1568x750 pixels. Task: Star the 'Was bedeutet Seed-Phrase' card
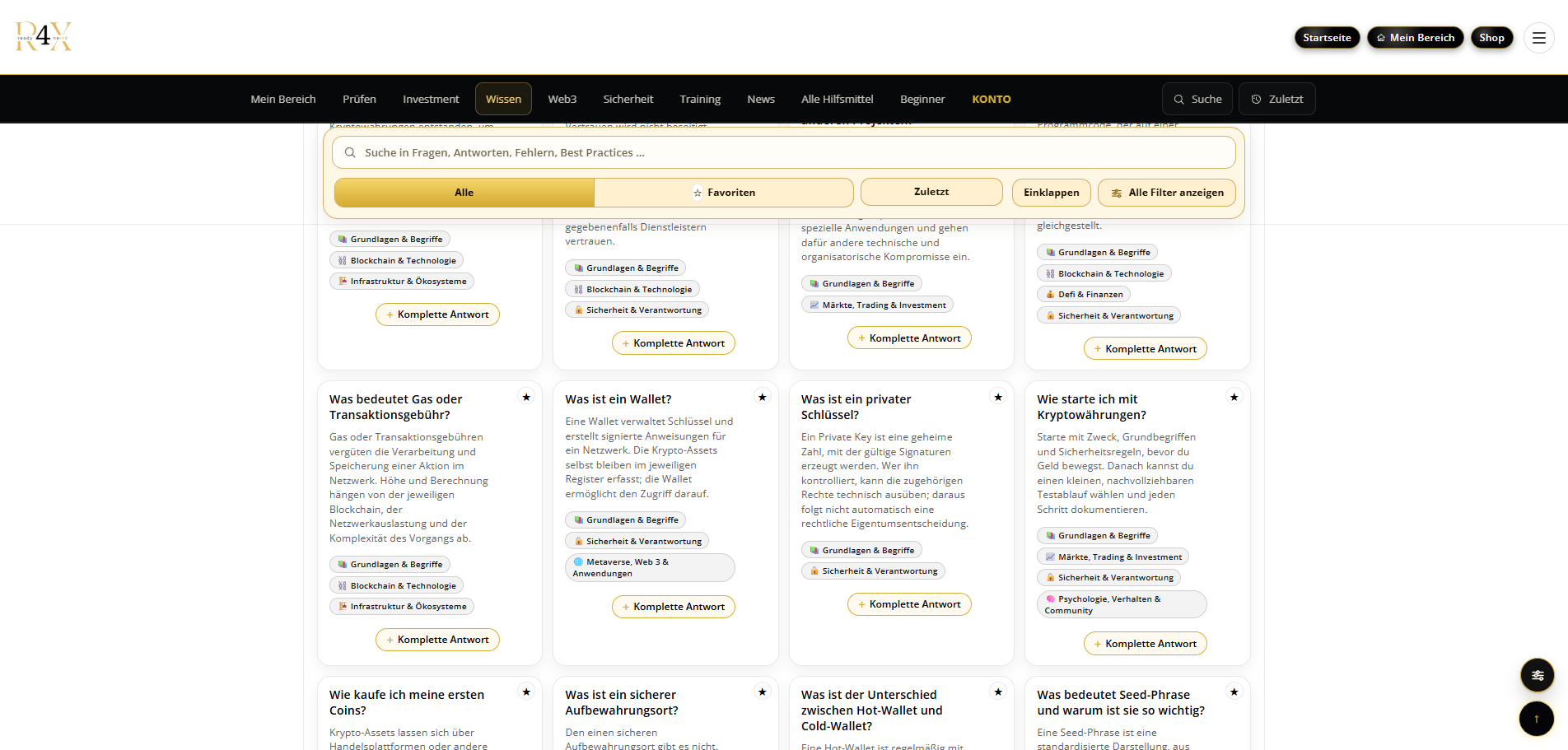click(x=1234, y=692)
